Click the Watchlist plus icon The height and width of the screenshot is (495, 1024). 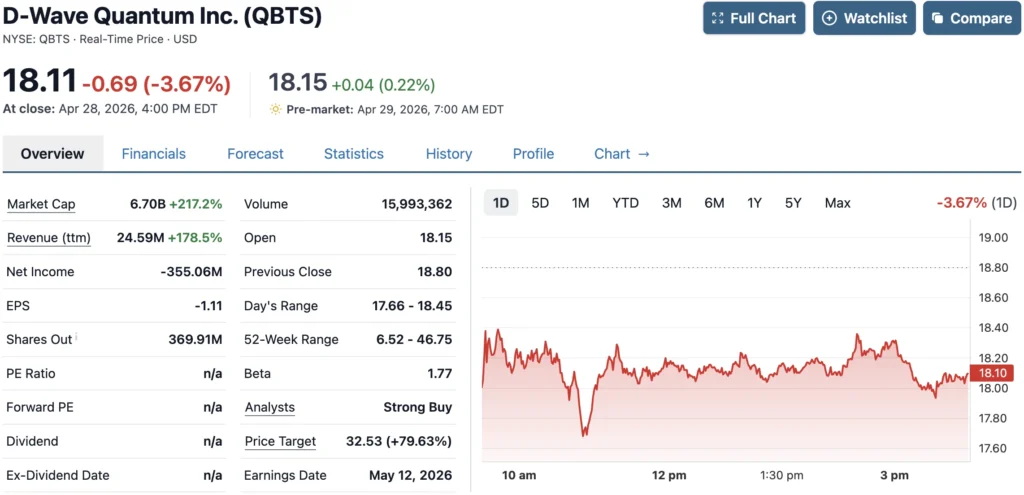coord(829,18)
